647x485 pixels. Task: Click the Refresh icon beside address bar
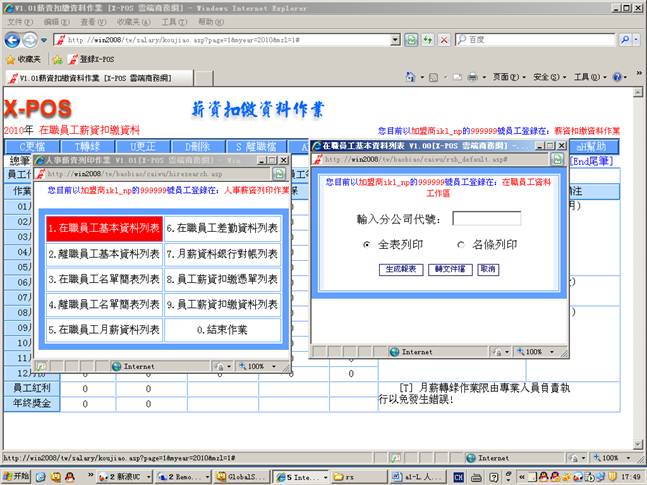click(411, 40)
